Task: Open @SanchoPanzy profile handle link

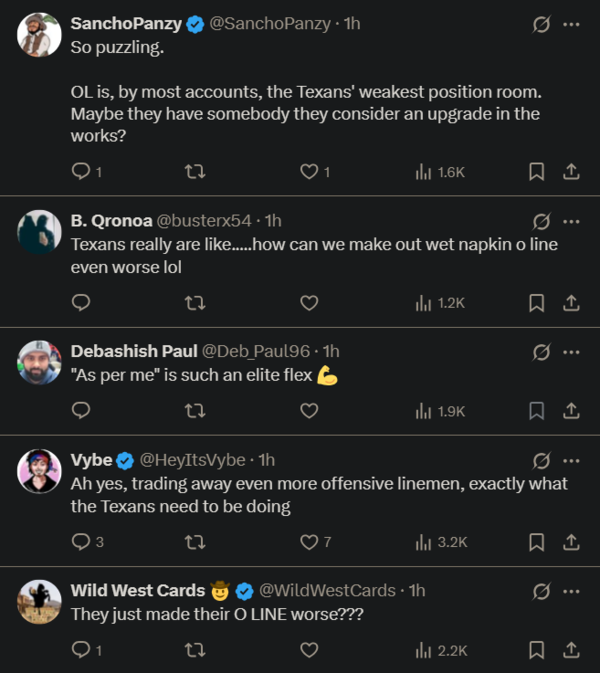Action: [270, 24]
